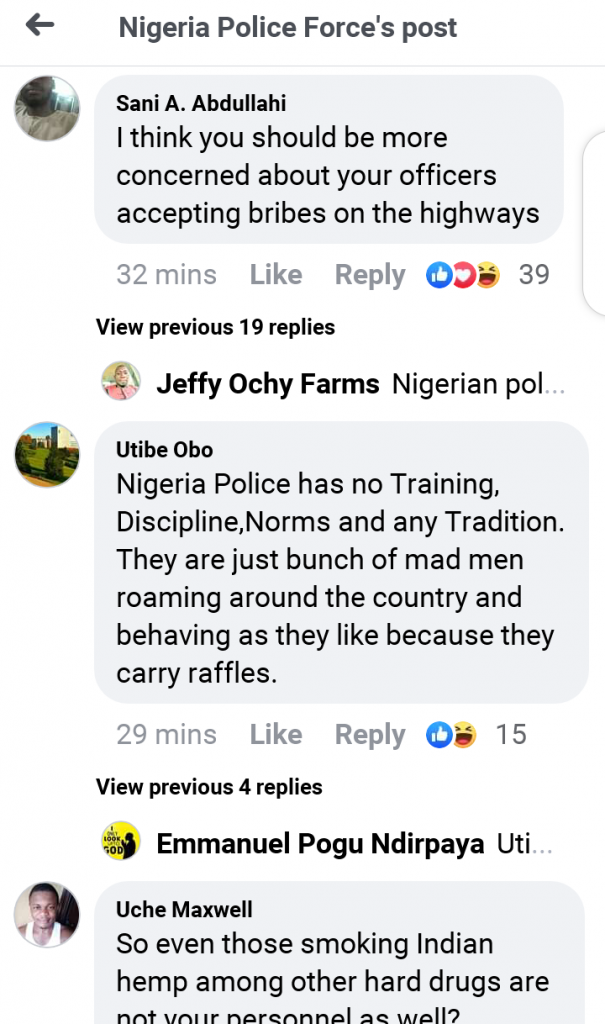Reply to Sani A. Abdullahi's comment
The height and width of the screenshot is (1024, 605).
[370, 275]
